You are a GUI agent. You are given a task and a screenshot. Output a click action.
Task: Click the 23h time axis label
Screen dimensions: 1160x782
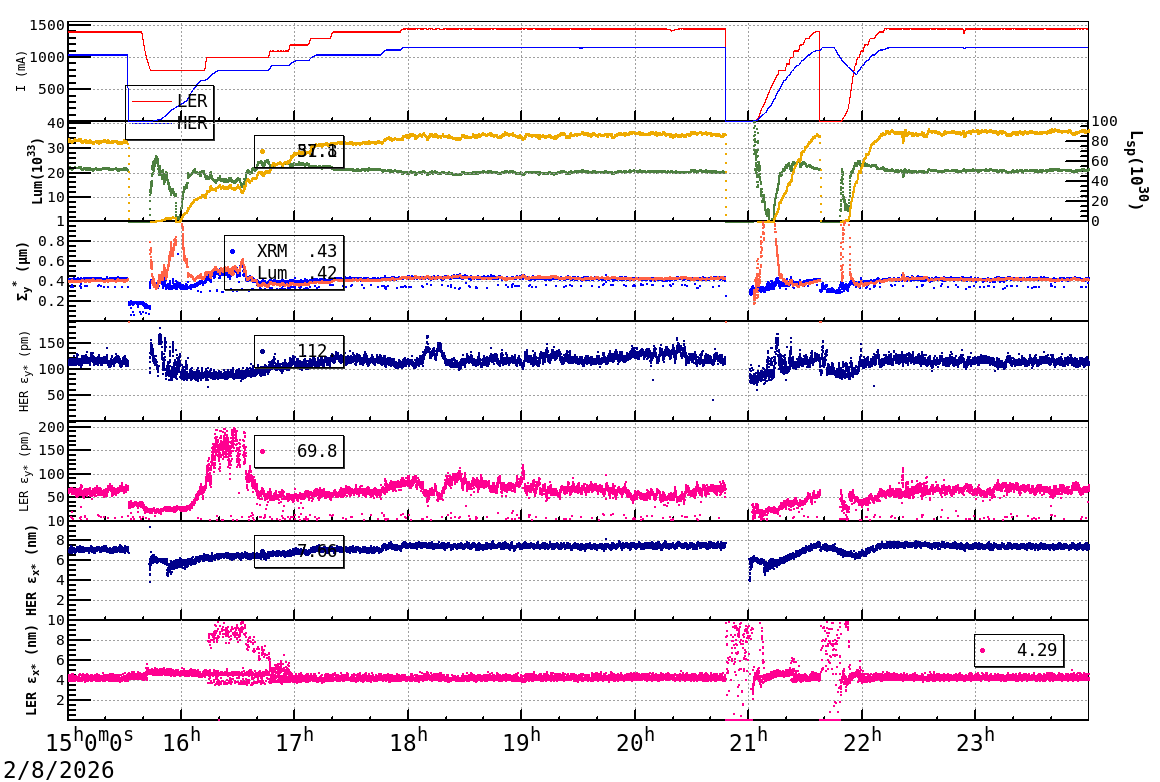pyautogui.click(x=975, y=742)
